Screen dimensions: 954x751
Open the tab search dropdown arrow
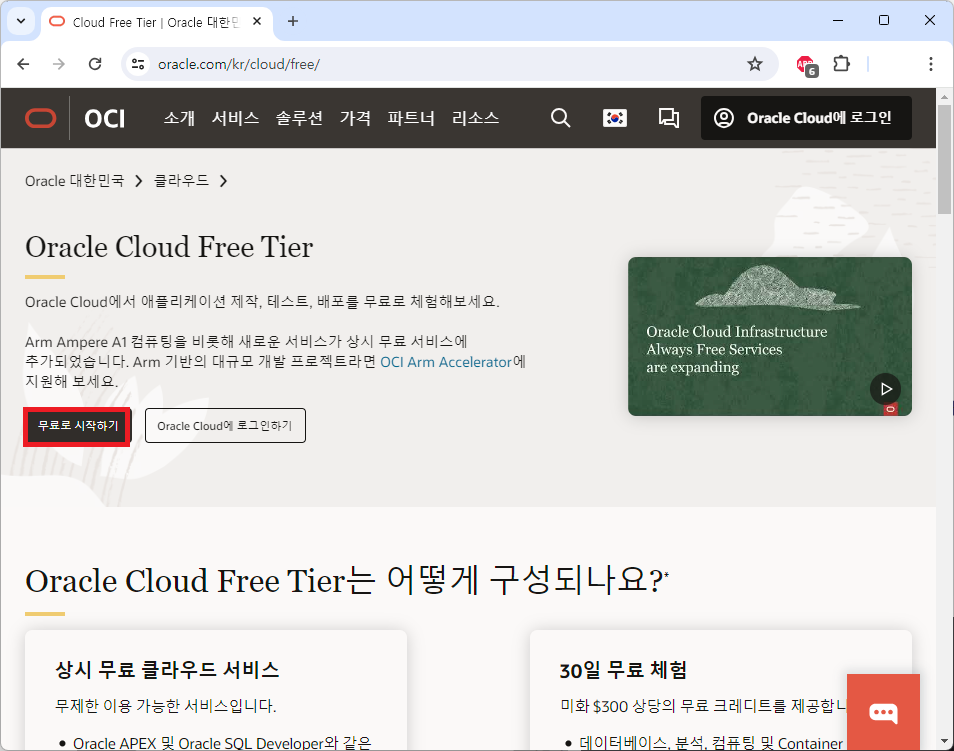tap(21, 21)
